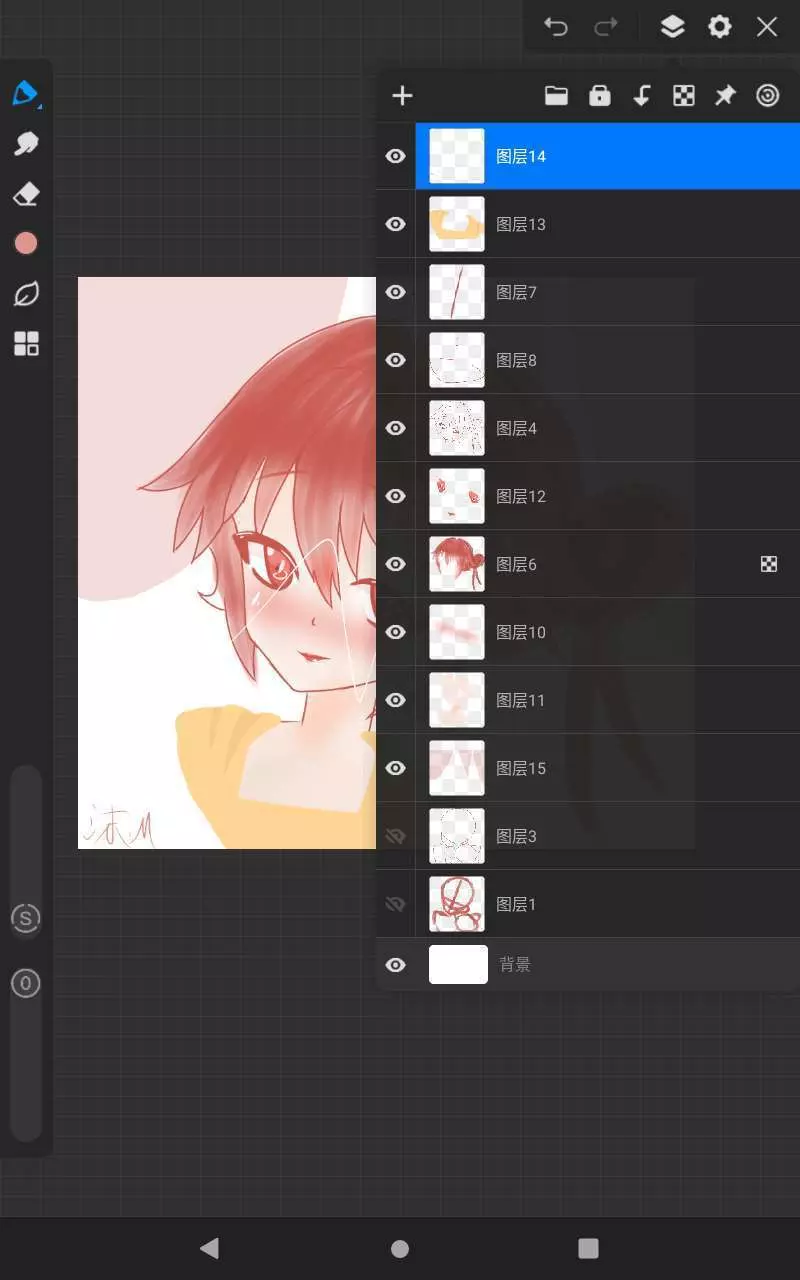800x1280 pixels.
Task: Open the four-square grid tools menu
Action: click(26, 344)
